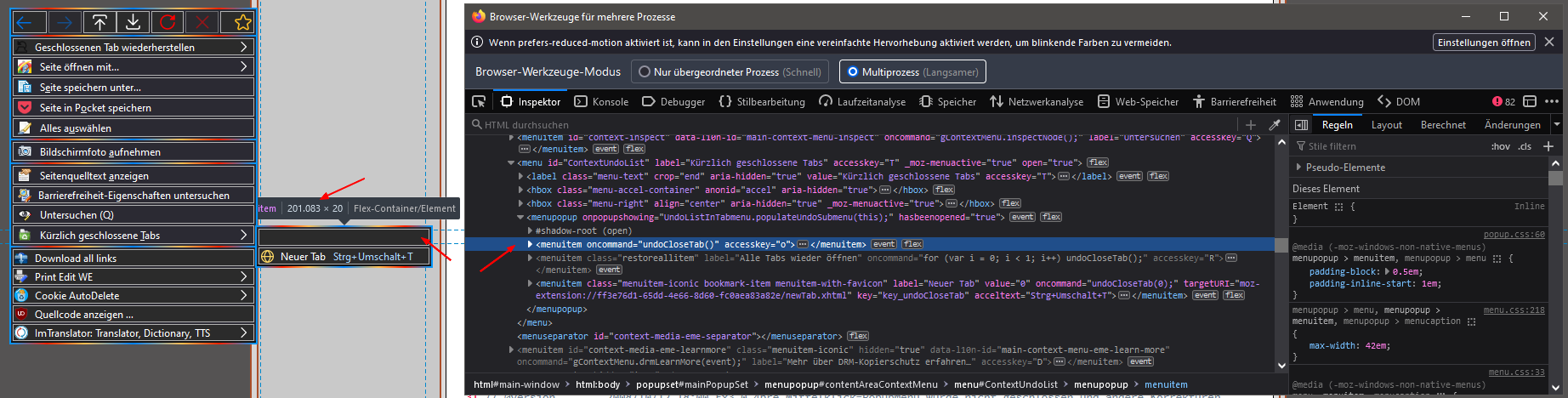Click the eyedropper color picker icon
Screen dimensions: 1568x398
(x=1275, y=125)
